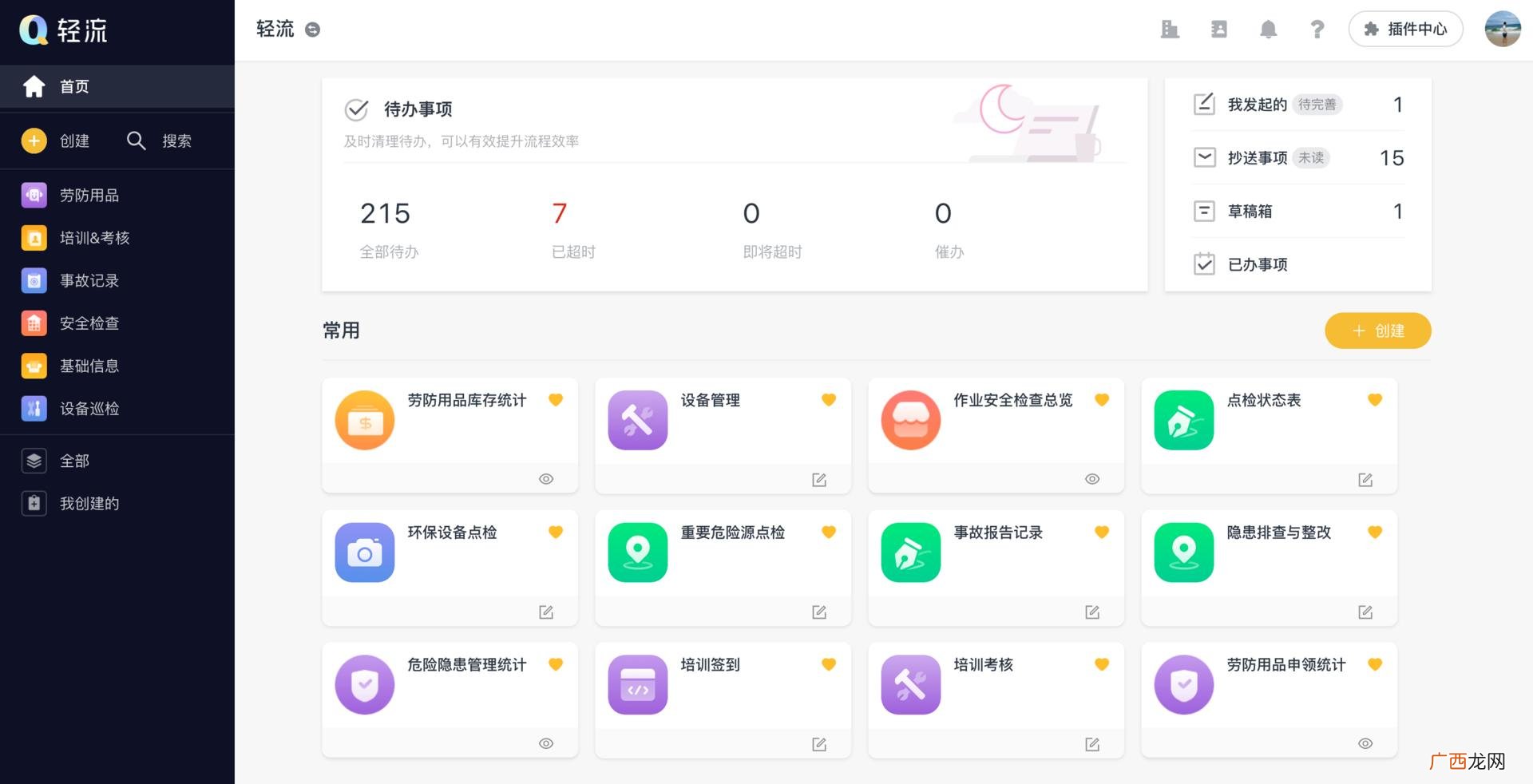1533x784 pixels.
Task: Open the 培训&考核 sidebar app
Action: click(x=117, y=238)
